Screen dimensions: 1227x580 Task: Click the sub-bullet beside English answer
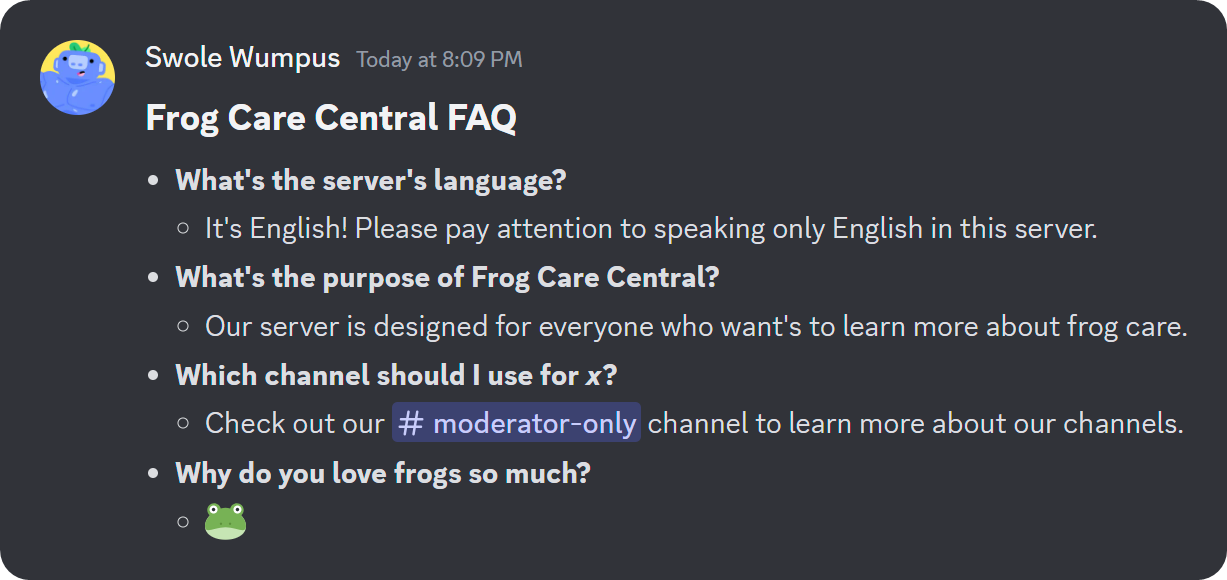coord(182,226)
